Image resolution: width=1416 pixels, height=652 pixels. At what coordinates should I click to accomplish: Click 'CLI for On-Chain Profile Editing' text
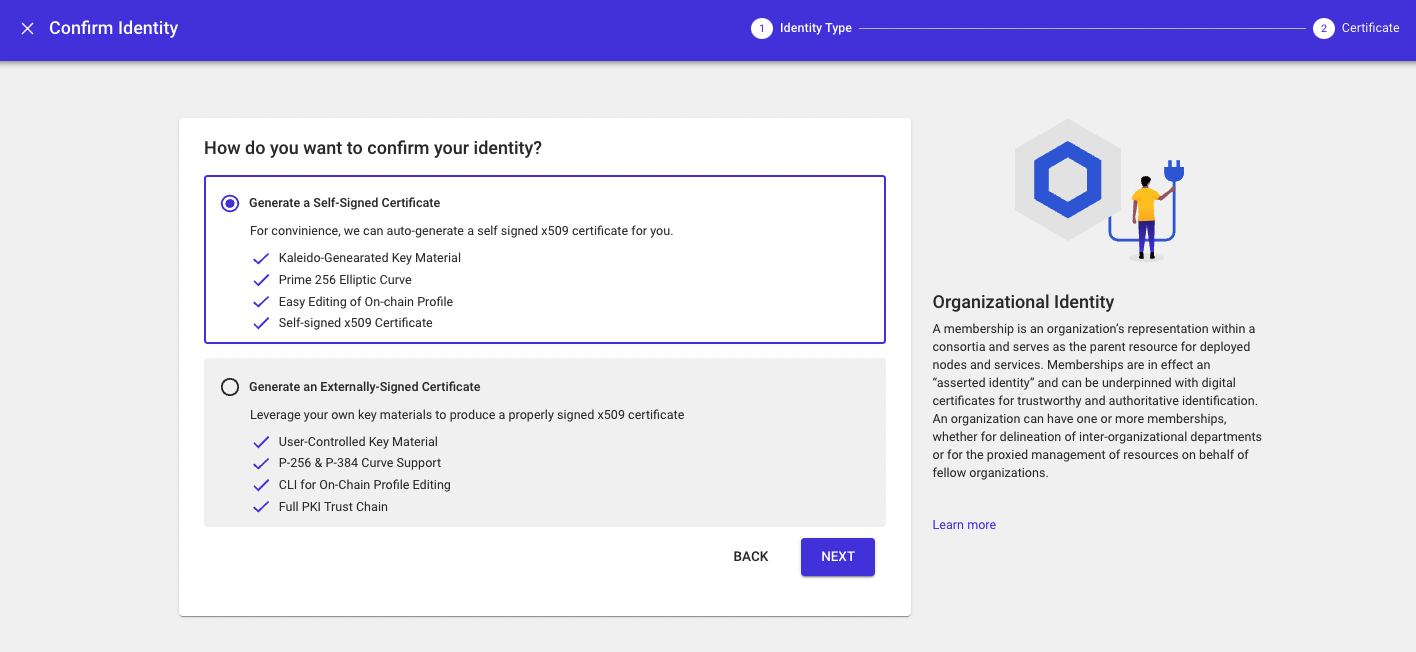[365, 485]
